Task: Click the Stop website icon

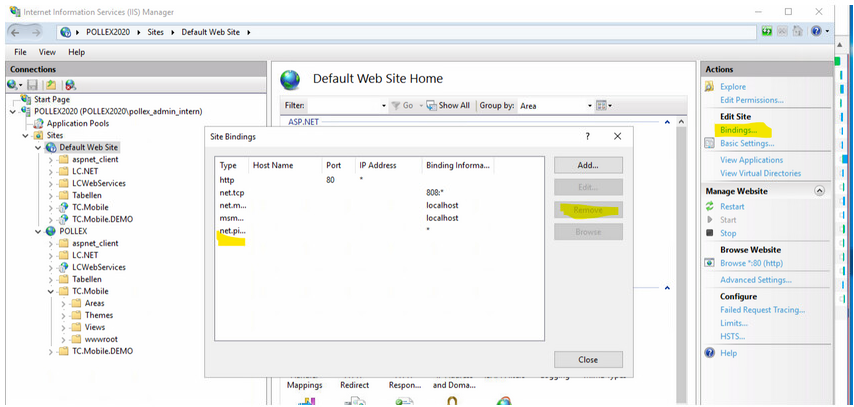Action: pos(710,233)
